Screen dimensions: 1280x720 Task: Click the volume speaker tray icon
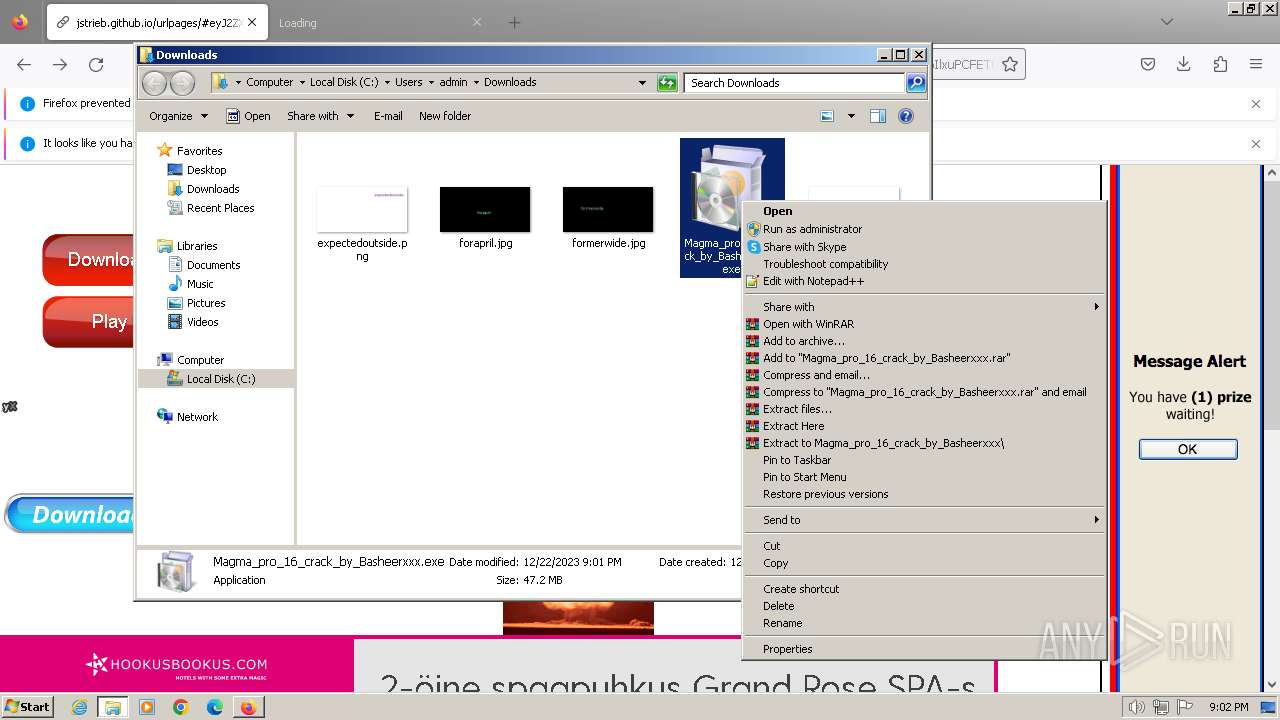1138,707
